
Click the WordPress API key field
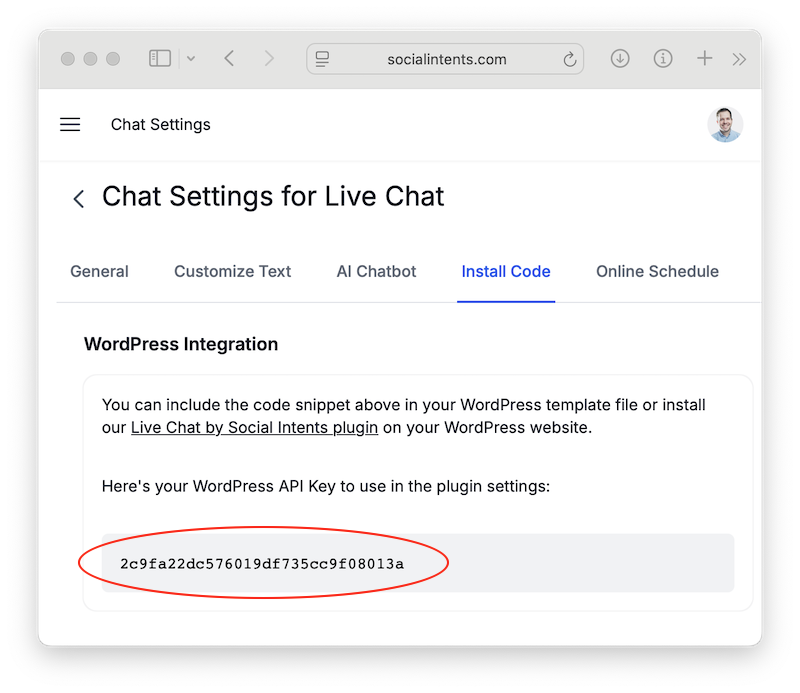(418, 563)
